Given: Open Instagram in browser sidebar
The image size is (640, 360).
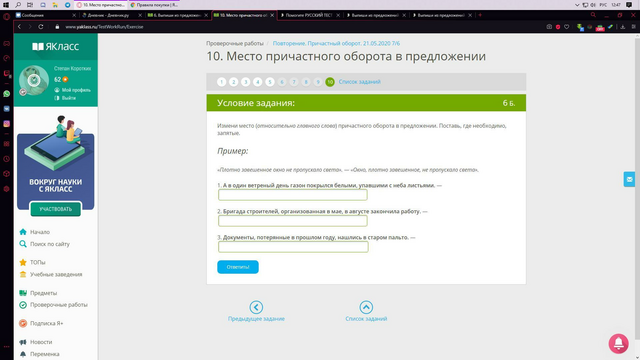Looking at the screenshot, I should click(x=7, y=124).
